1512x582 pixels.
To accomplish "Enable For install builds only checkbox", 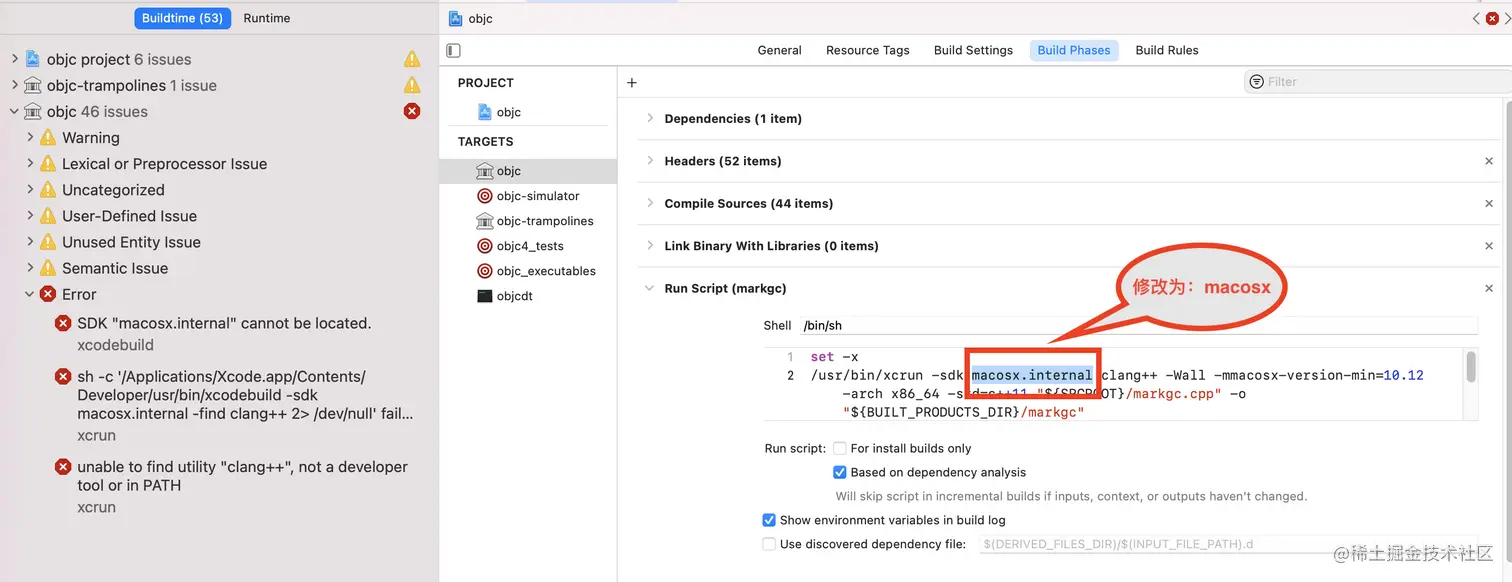I will 840,448.
